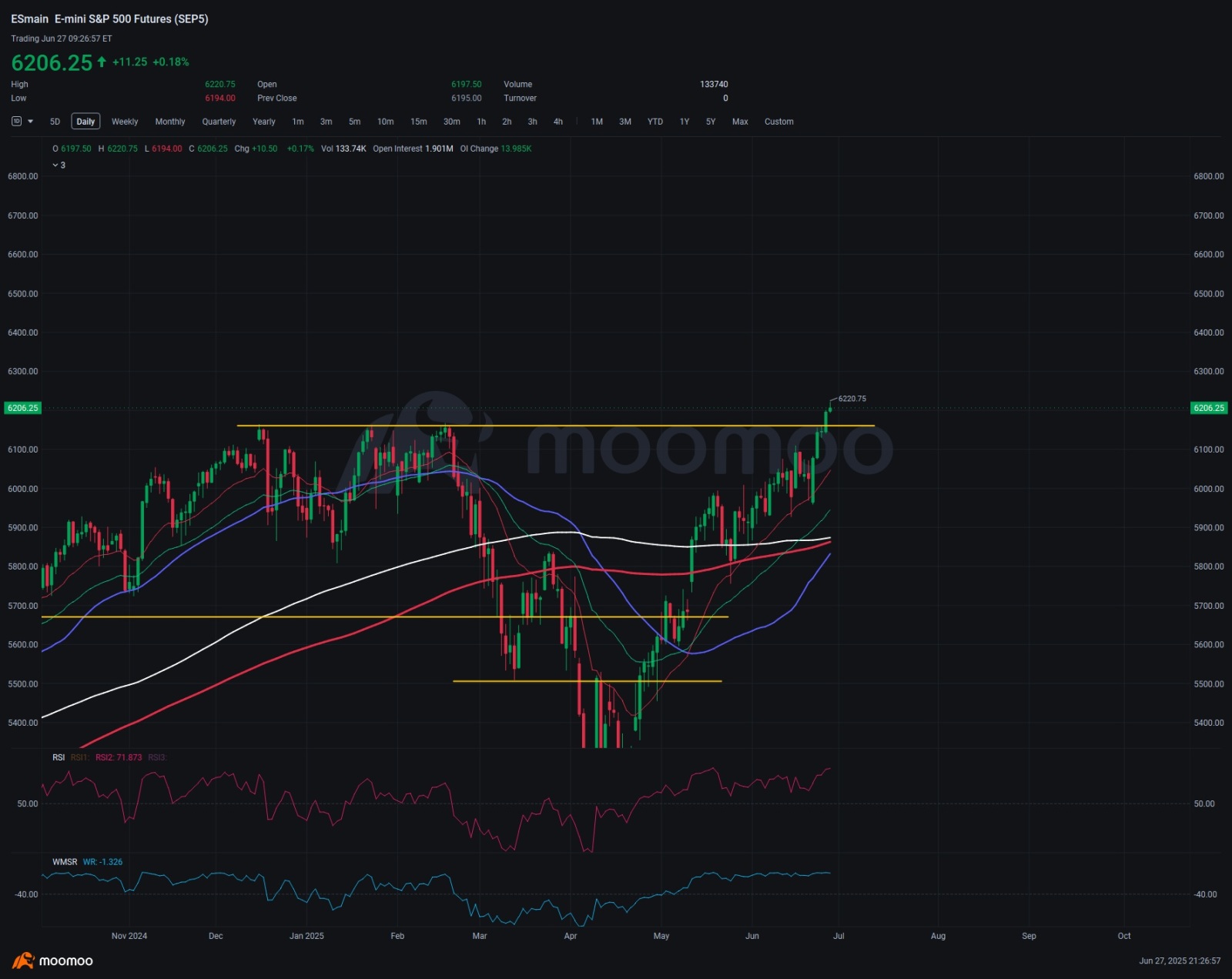Switch to 5m interval

355,122
